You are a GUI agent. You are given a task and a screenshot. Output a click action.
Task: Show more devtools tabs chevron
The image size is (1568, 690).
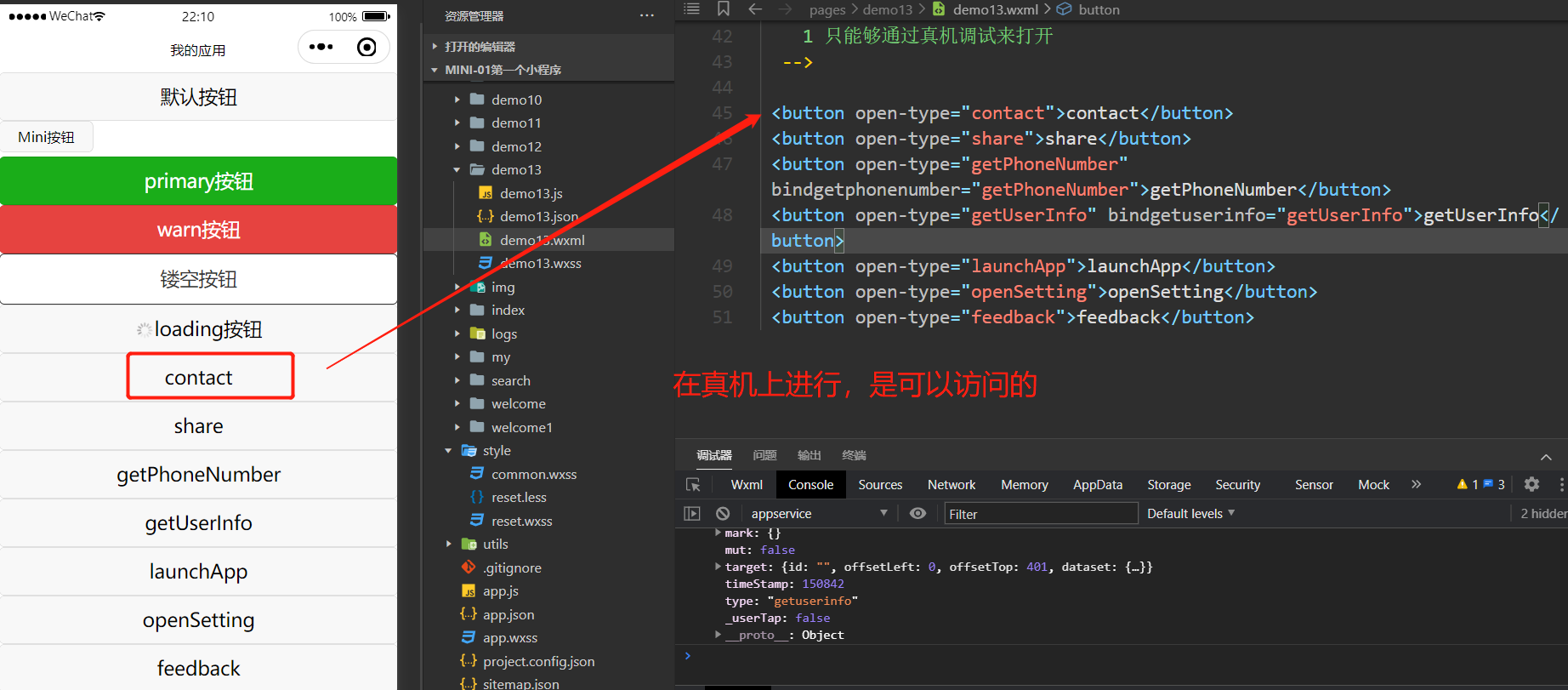[x=1416, y=484]
